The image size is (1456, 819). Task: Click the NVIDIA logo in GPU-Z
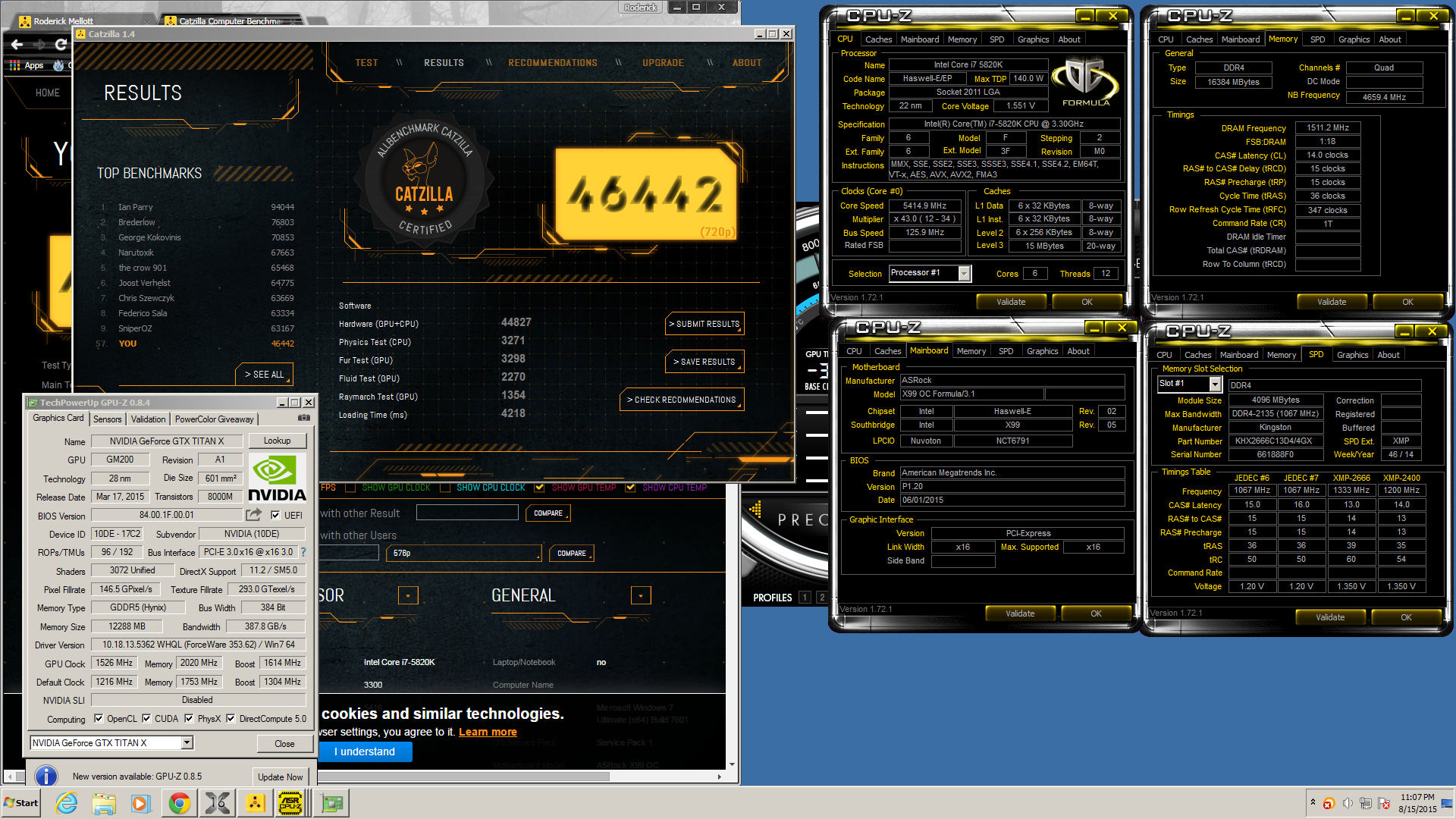click(277, 479)
